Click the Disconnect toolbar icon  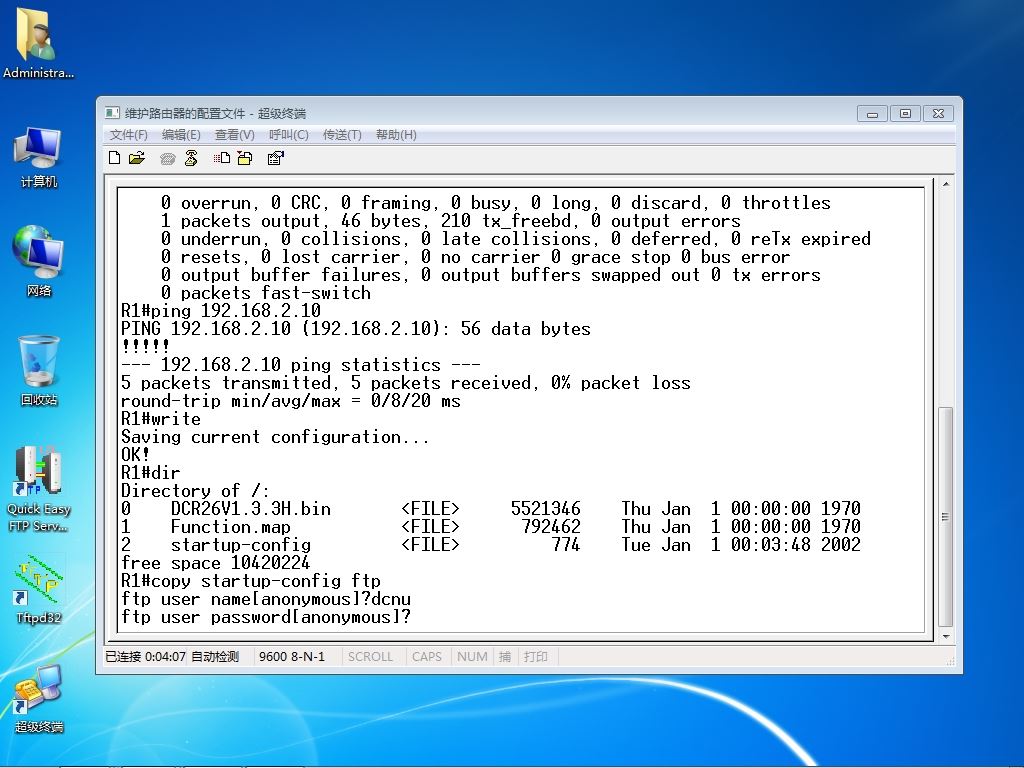pyautogui.click(x=191, y=158)
